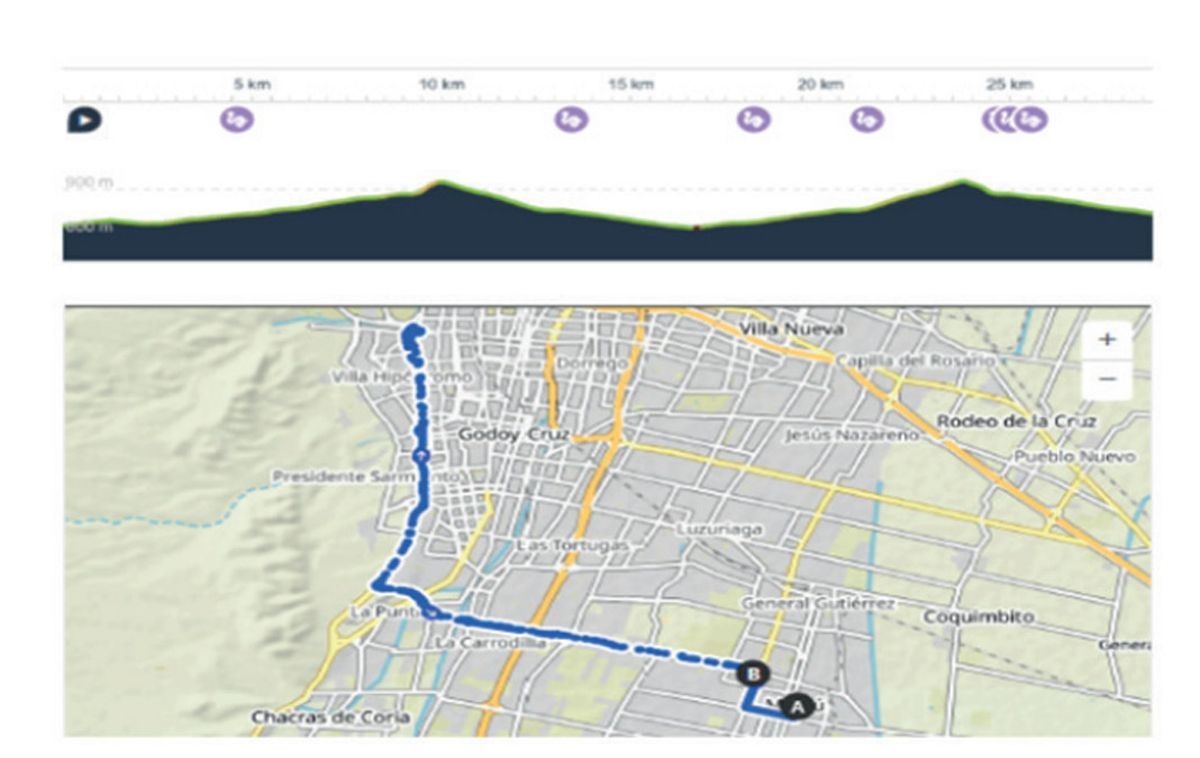Click the route waypoint circle at La Puntilla

(431, 612)
